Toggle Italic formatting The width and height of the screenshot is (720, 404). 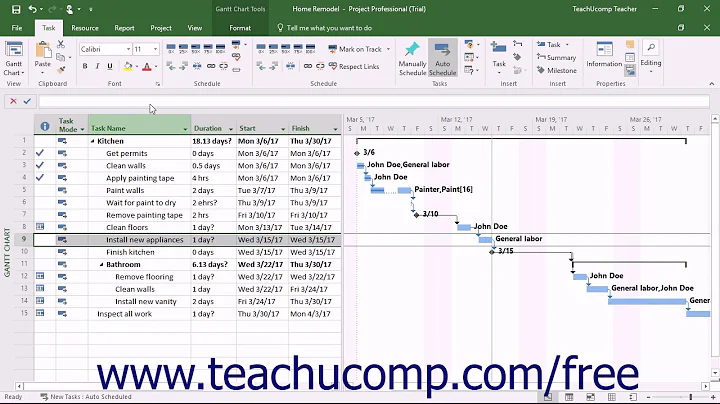click(x=97, y=67)
